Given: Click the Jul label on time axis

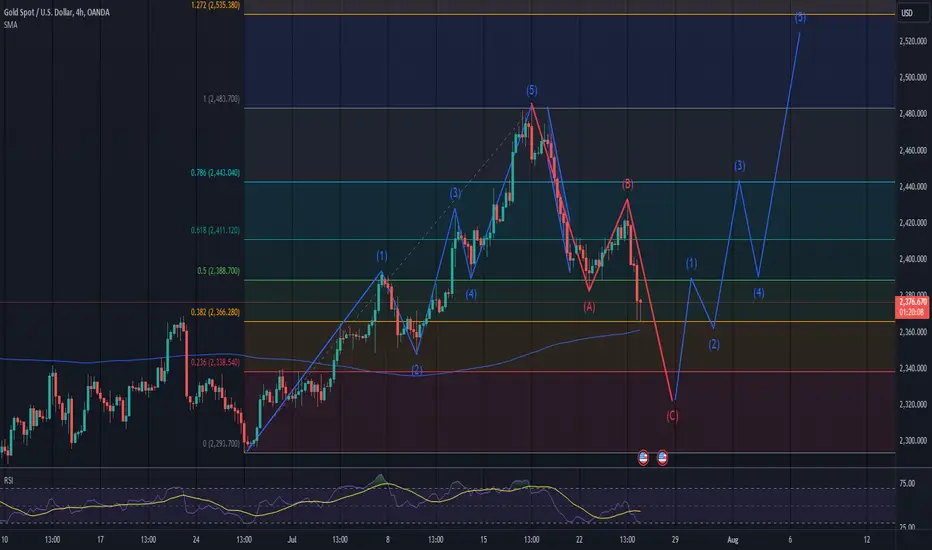Looking at the screenshot, I should pos(292,540).
